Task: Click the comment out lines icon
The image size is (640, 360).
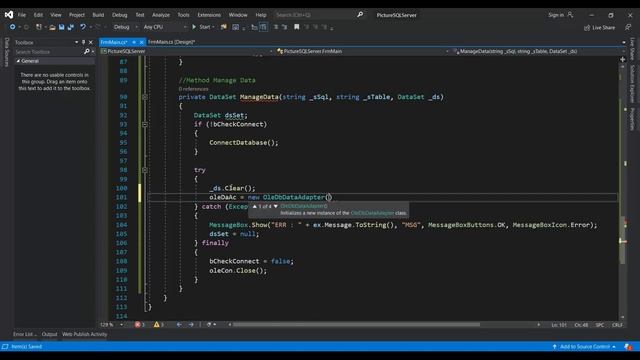Action: coord(276,27)
